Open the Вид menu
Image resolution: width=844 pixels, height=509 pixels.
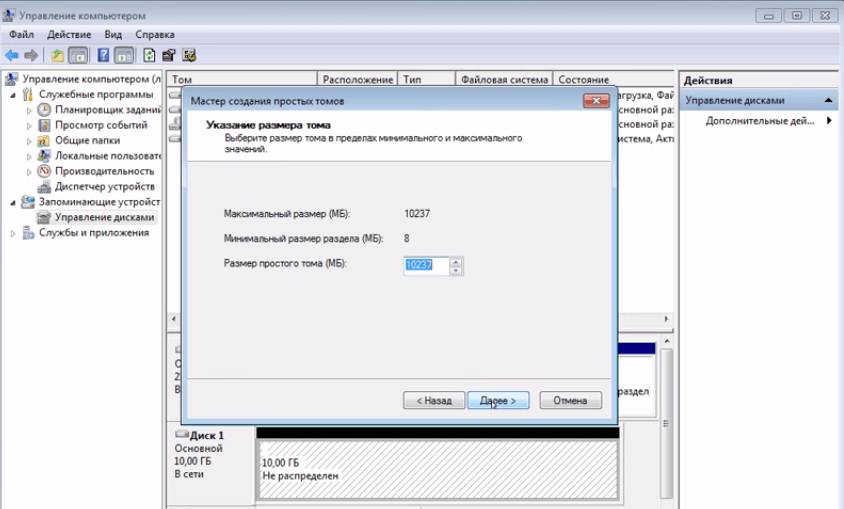[113, 34]
